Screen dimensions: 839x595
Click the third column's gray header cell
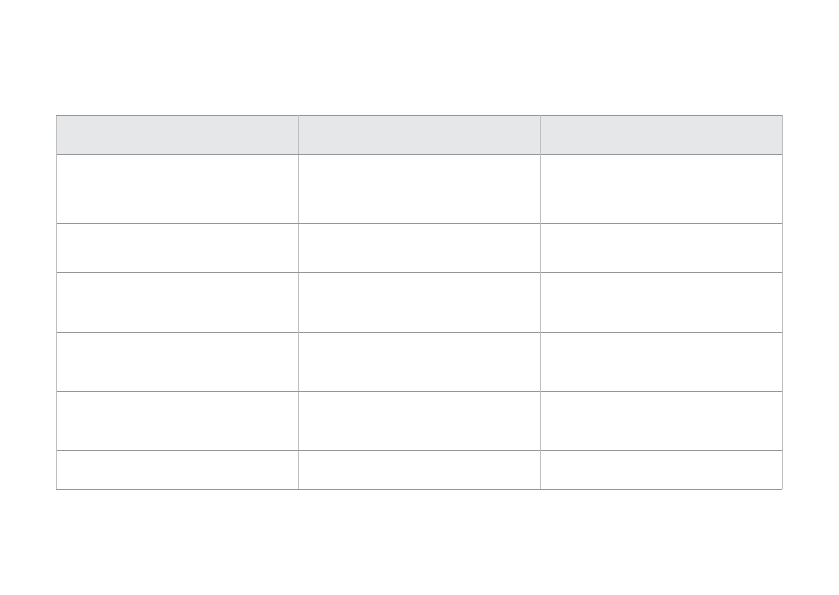tap(661, 135)
